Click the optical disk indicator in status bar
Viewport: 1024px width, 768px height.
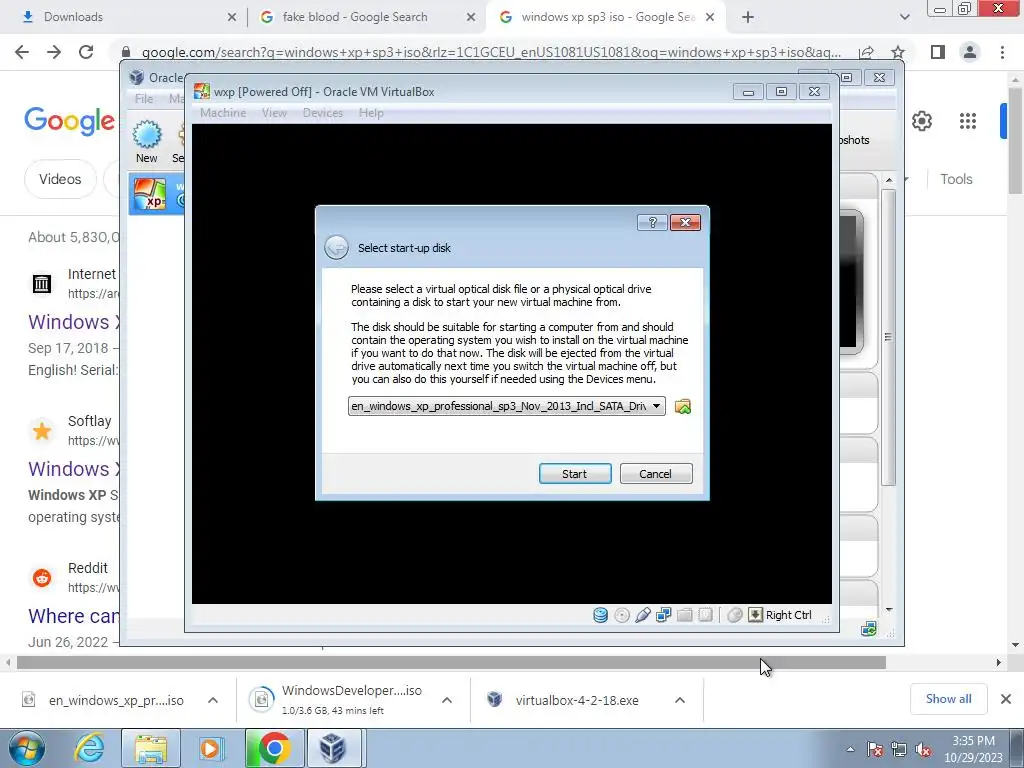622,615
